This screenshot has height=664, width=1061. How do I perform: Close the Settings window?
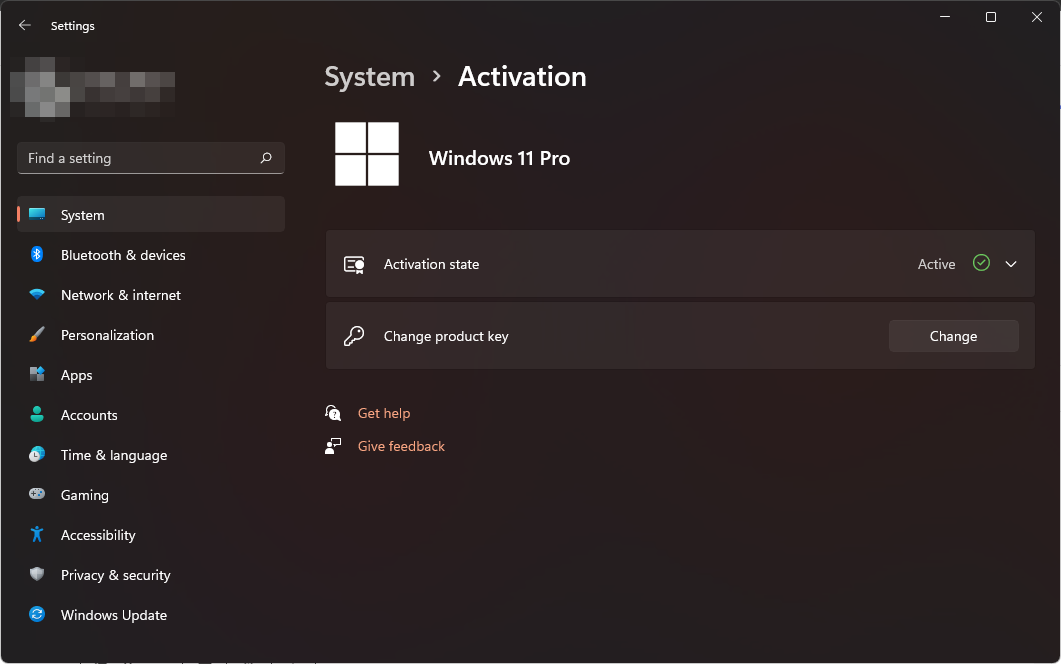click(1037, 17)
